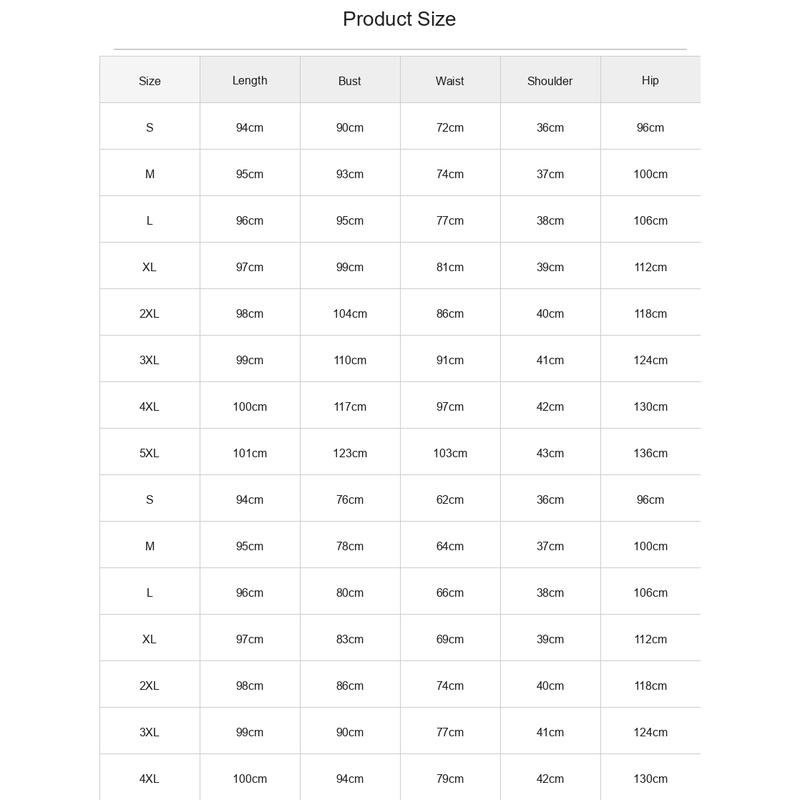
Task: Click the Product Size heading
Action: 399,19
